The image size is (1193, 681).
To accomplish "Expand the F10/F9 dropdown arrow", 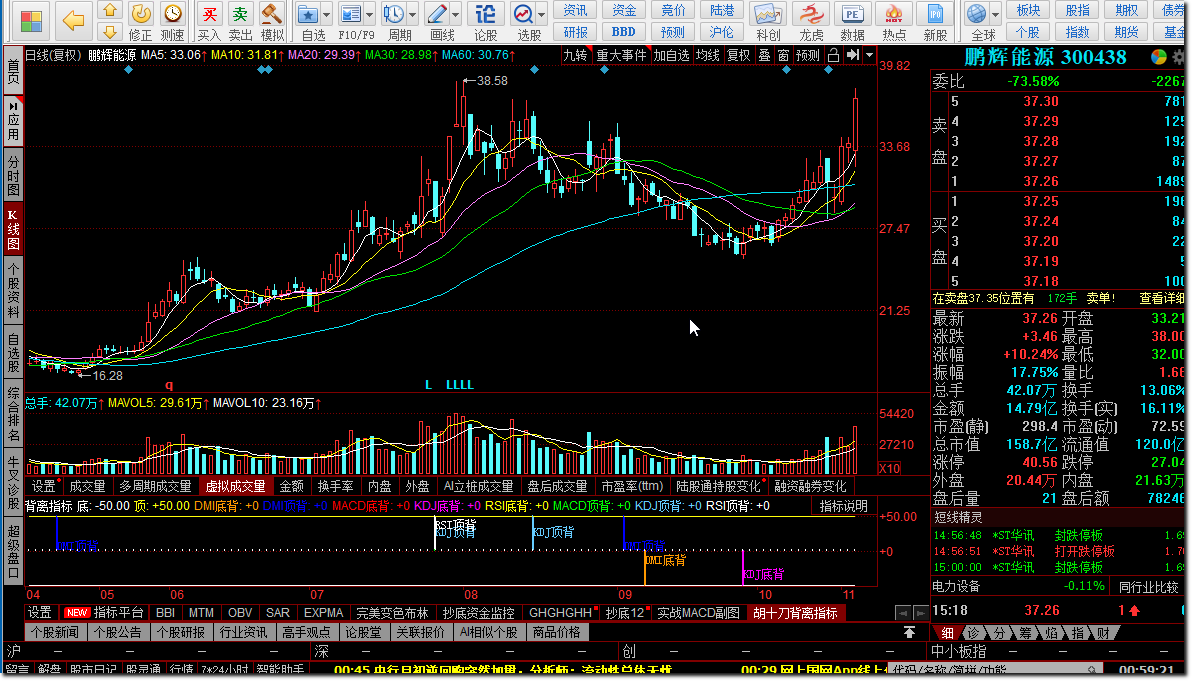I will [x=370, y=14].
